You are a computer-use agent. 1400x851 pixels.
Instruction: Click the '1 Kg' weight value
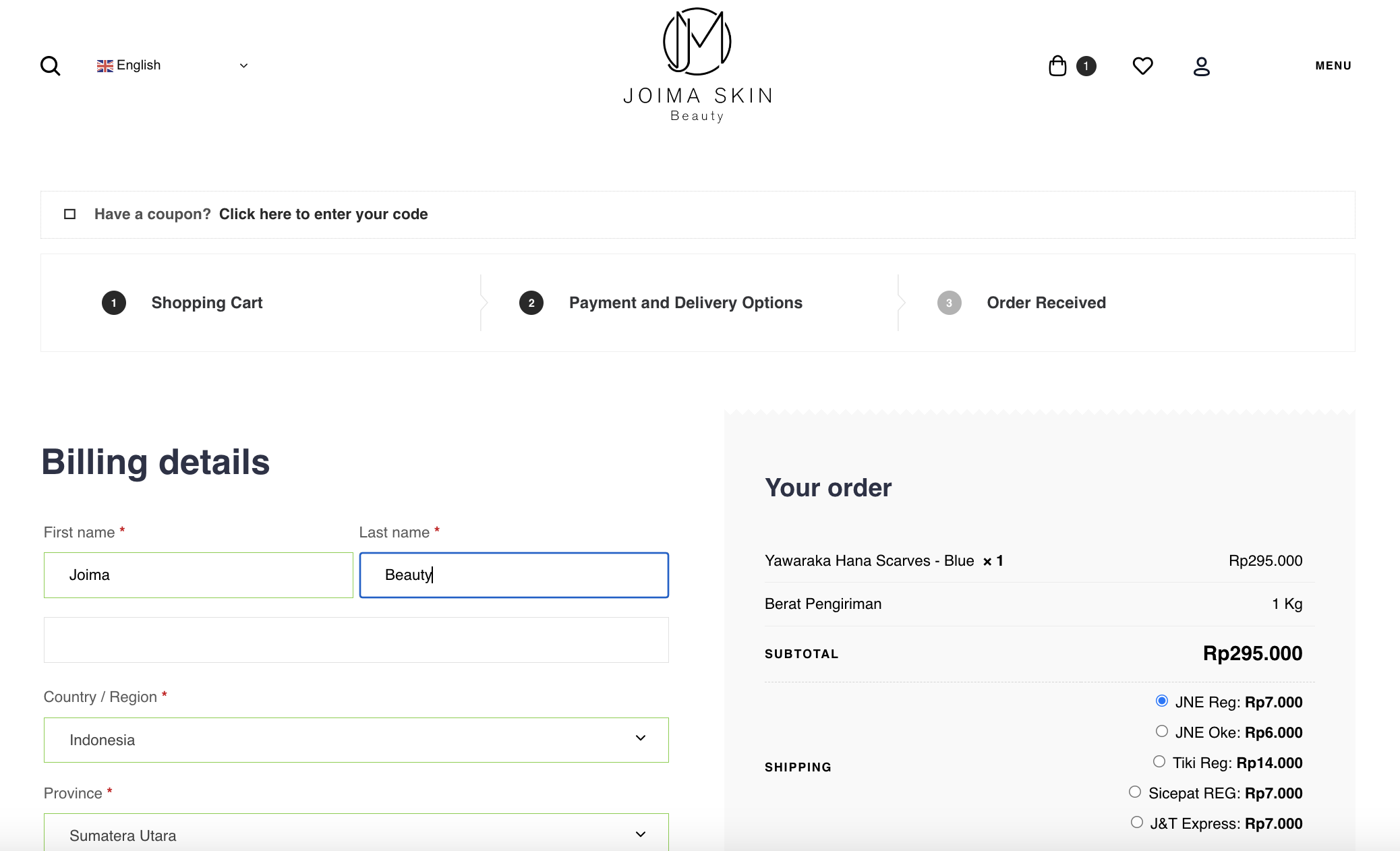coord(1287,604)
